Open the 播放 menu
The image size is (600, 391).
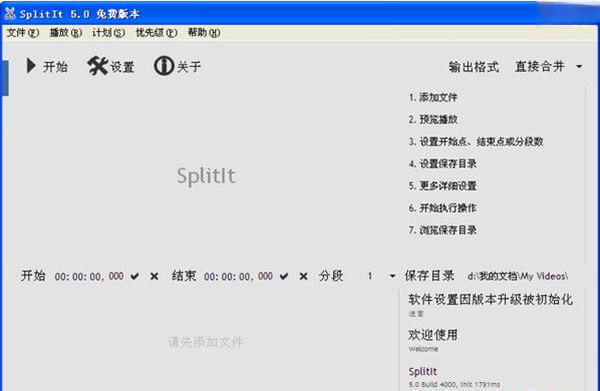click(x=66, y=33)
